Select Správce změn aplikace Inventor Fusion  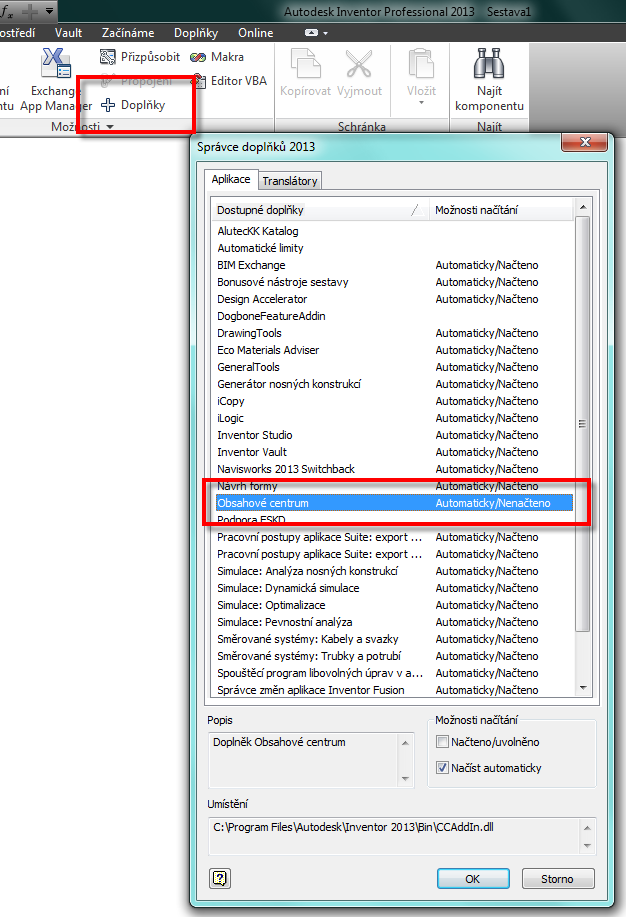[393, 690]
